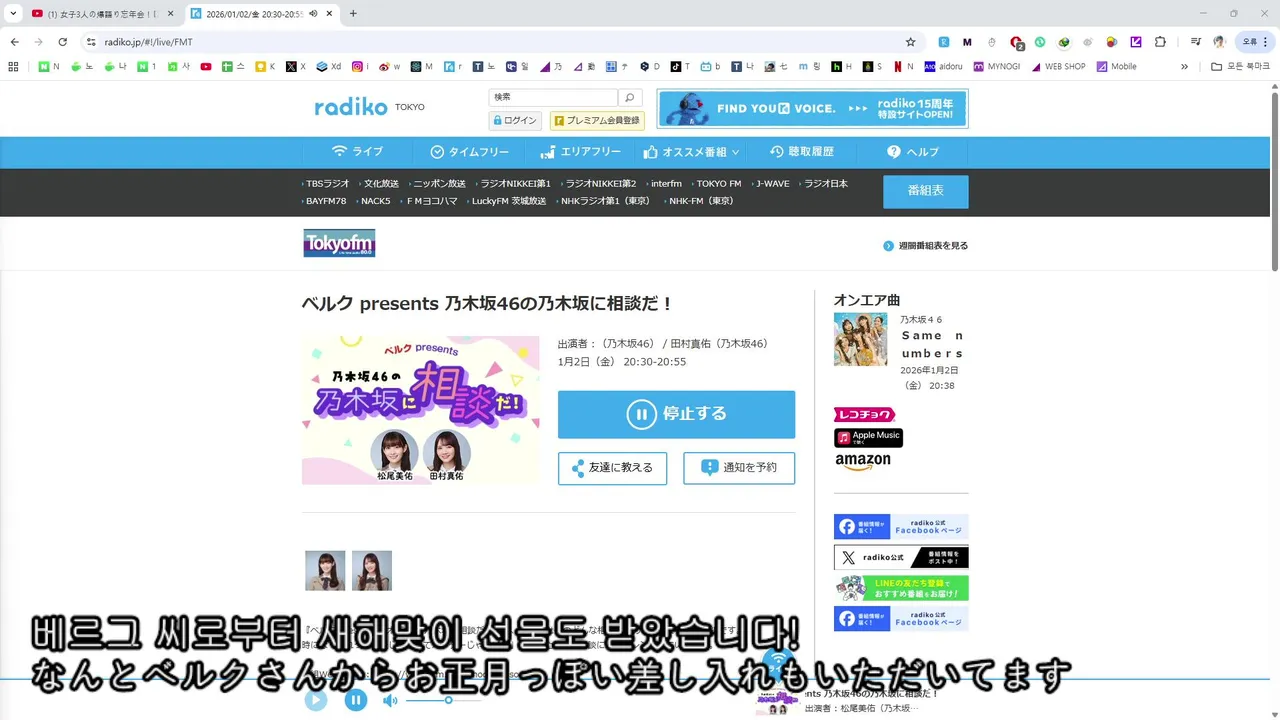The image size is (1280, 720).
Task: Open a new browser tab
Action: pos(353,14)
